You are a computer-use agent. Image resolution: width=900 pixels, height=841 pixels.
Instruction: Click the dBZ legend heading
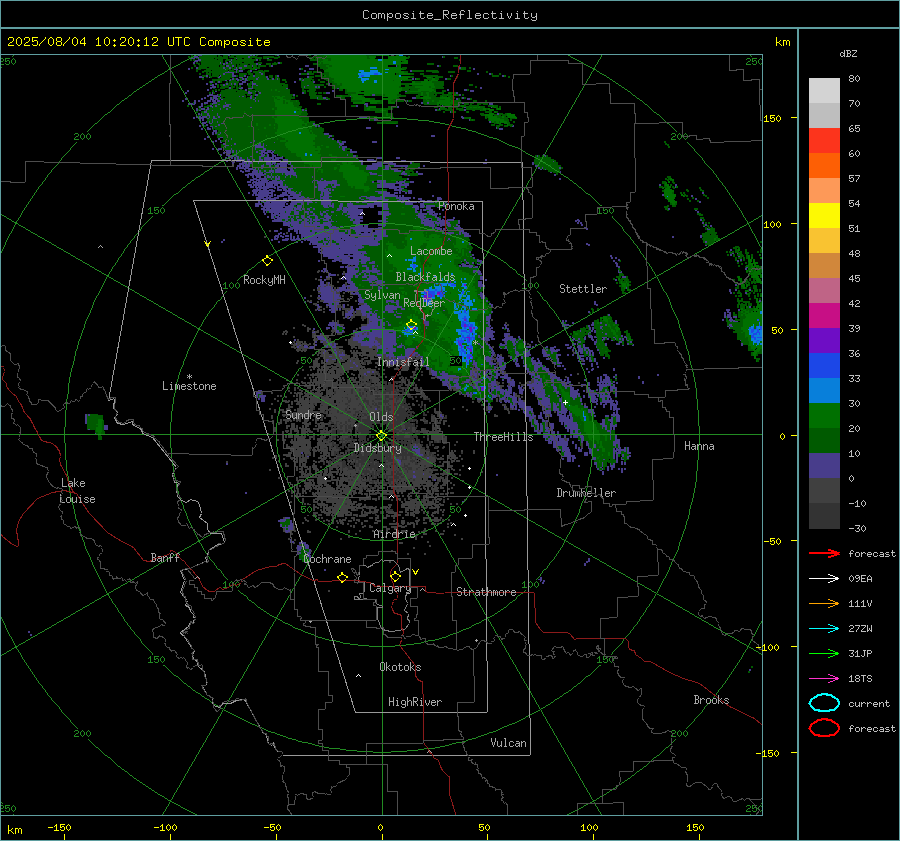[848, 53]
